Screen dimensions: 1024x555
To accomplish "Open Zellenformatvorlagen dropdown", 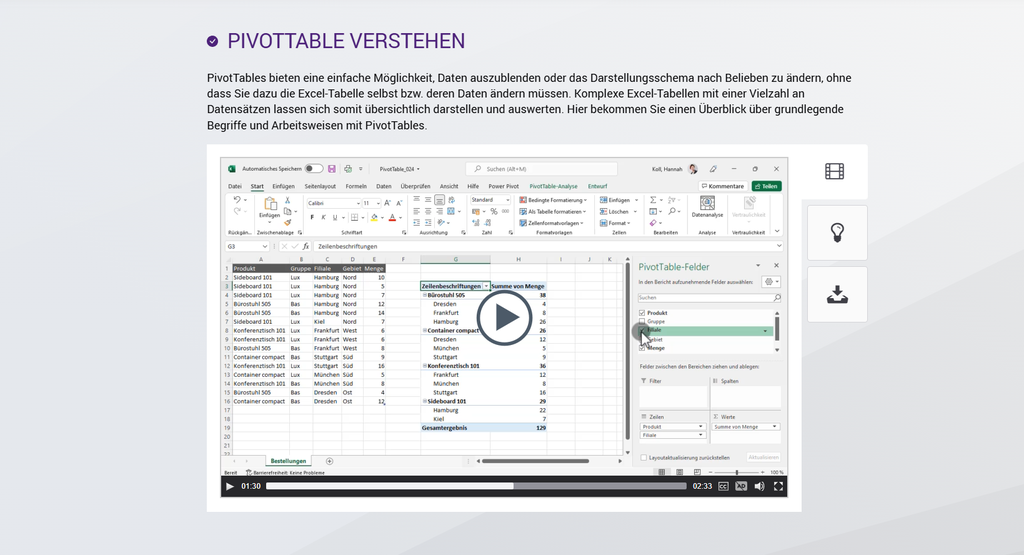I will (551, 223).
